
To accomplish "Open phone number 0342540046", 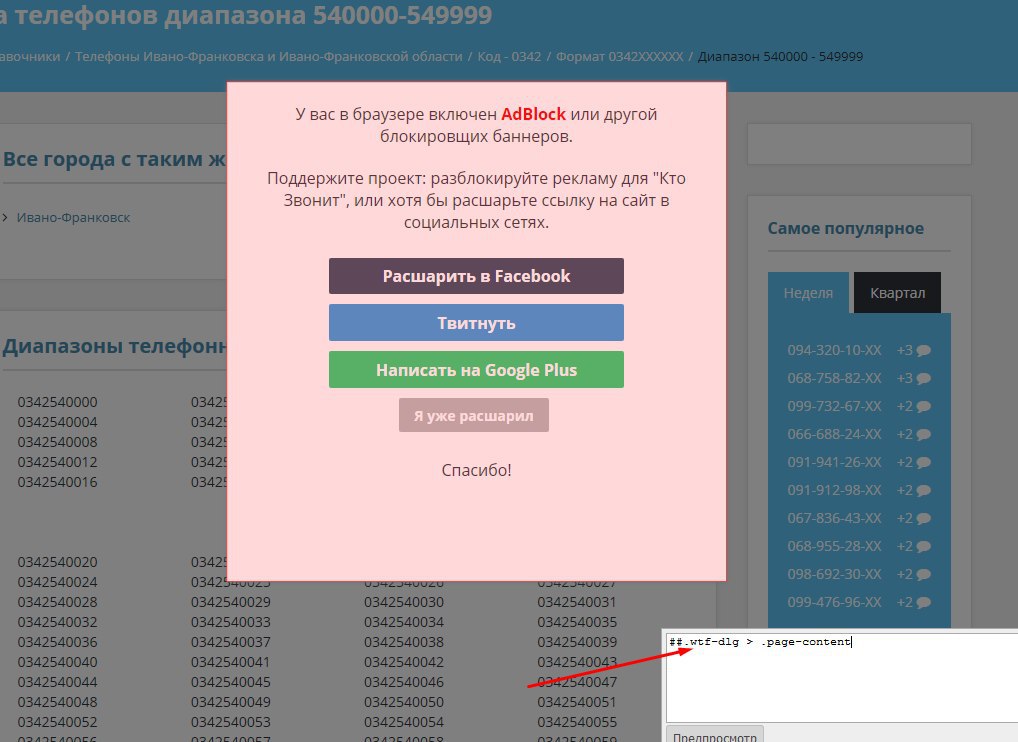I will coord(404,682).
